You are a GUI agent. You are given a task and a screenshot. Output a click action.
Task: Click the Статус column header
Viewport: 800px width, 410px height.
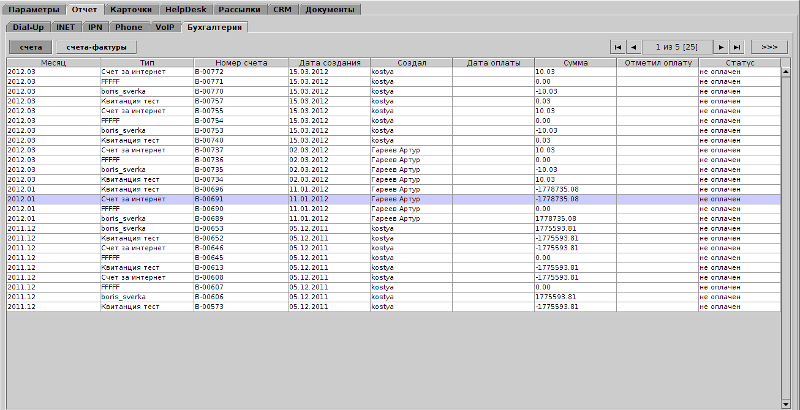point(740,63)
